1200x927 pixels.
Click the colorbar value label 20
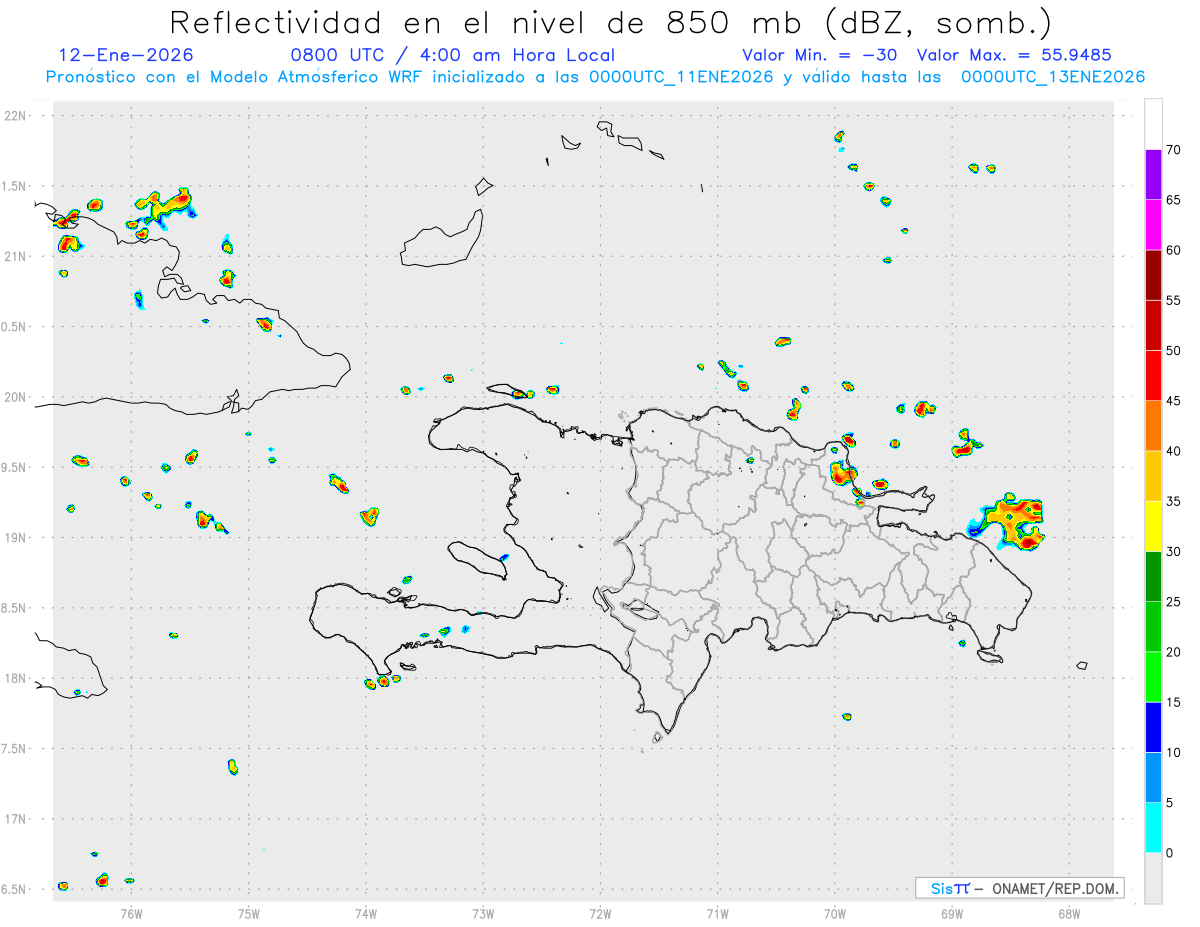[x=1173, y=652]
